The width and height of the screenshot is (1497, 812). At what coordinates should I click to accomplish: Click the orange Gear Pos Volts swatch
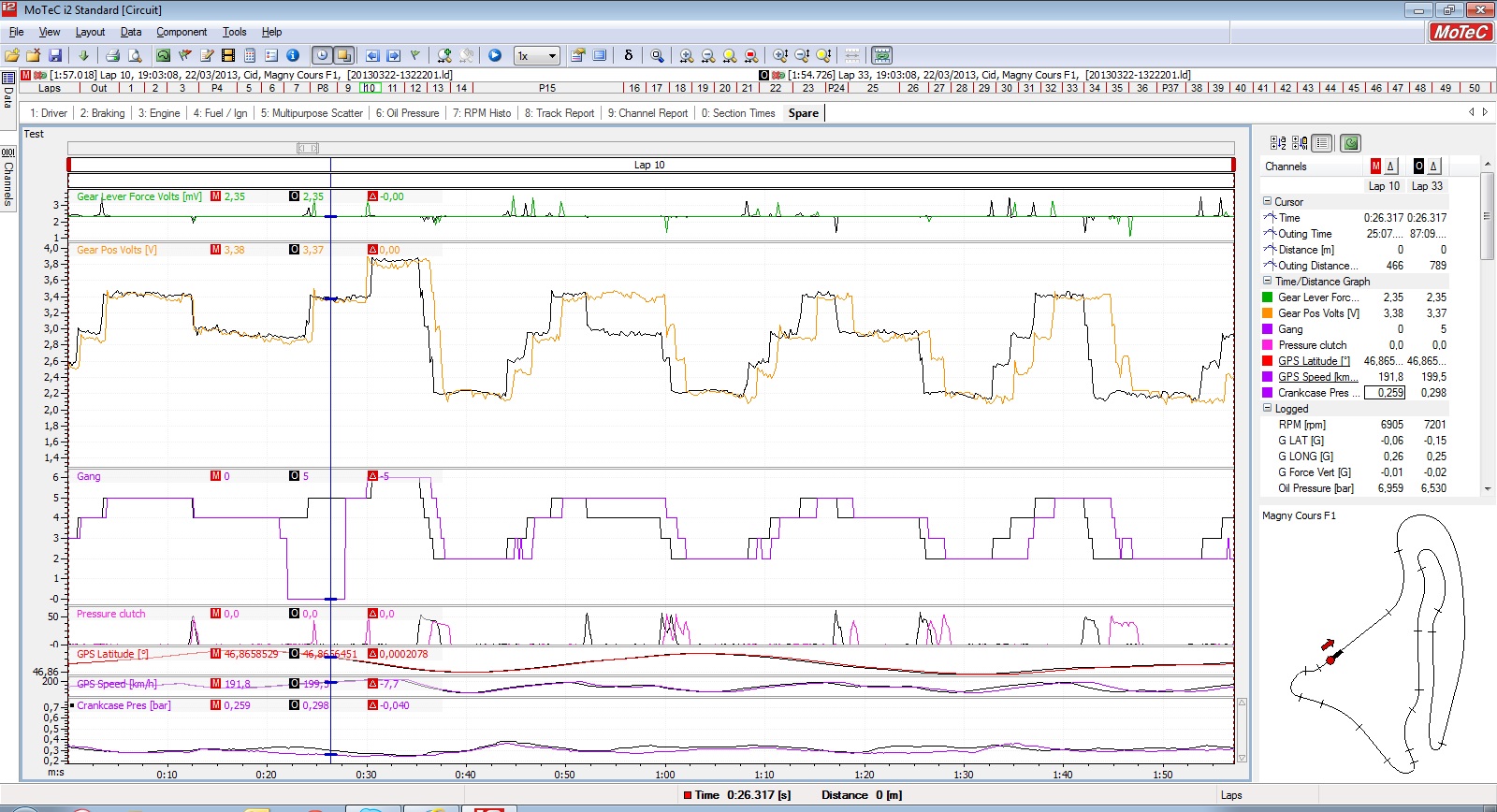1267,313
